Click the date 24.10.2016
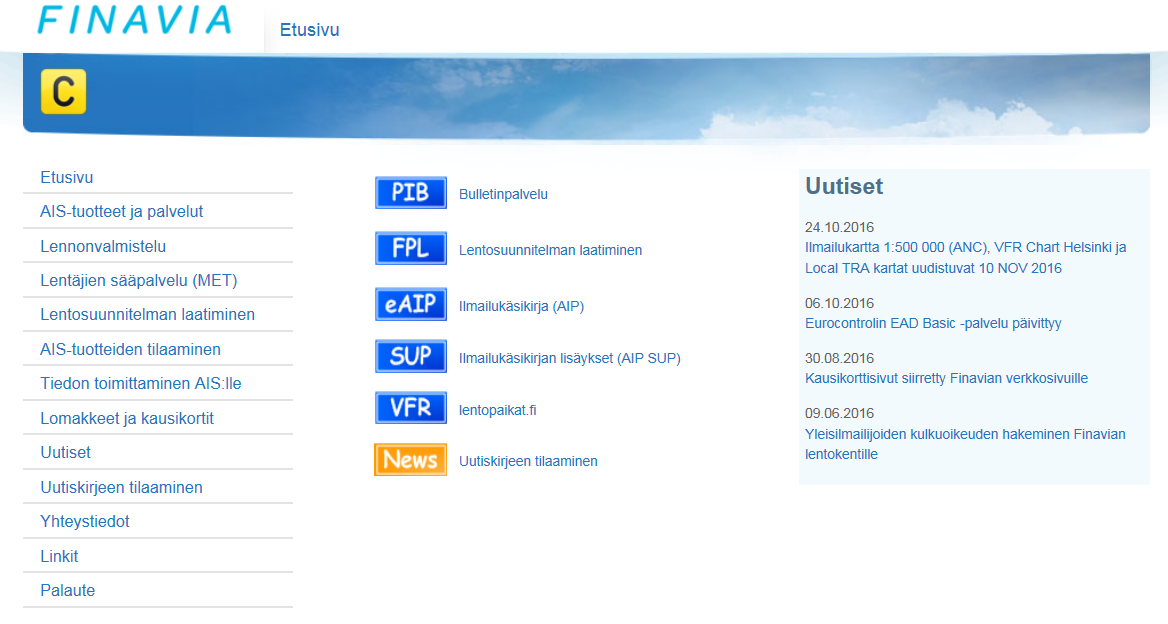 [840, 227]
